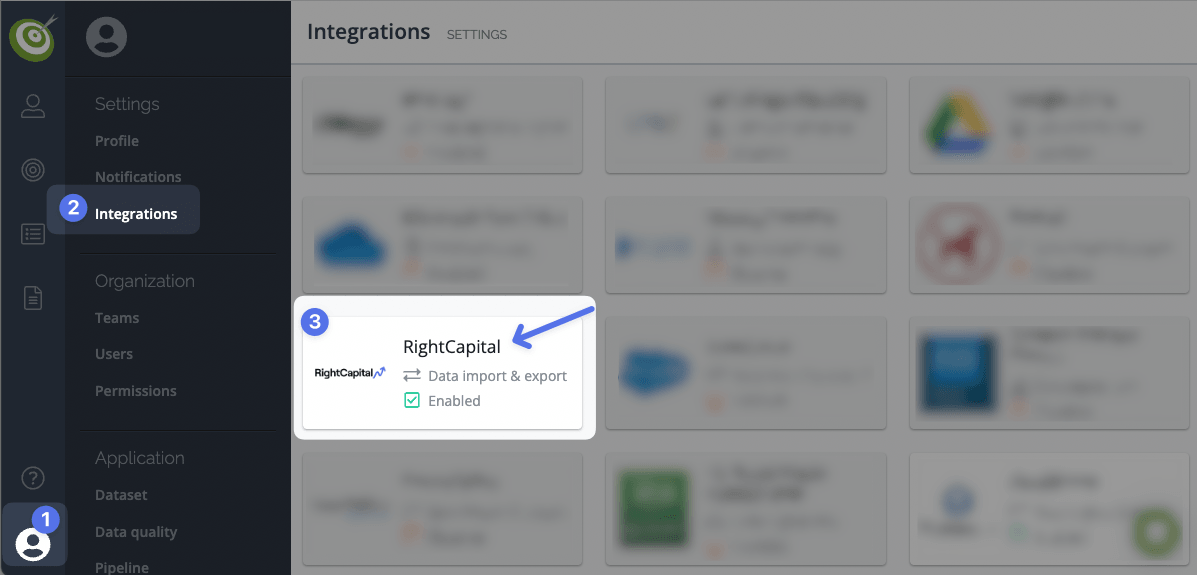Screen dimensions: 1197x575
Task: Go to Teams under Organization
Action: [117, 318]
